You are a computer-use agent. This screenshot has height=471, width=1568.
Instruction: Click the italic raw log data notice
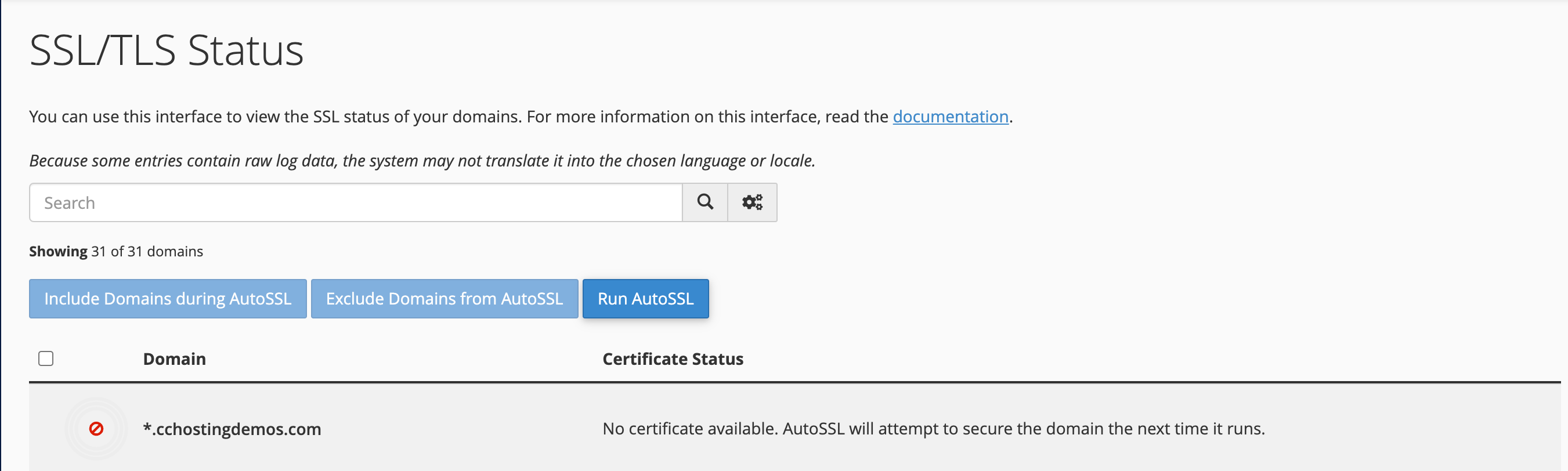[422, 161]
